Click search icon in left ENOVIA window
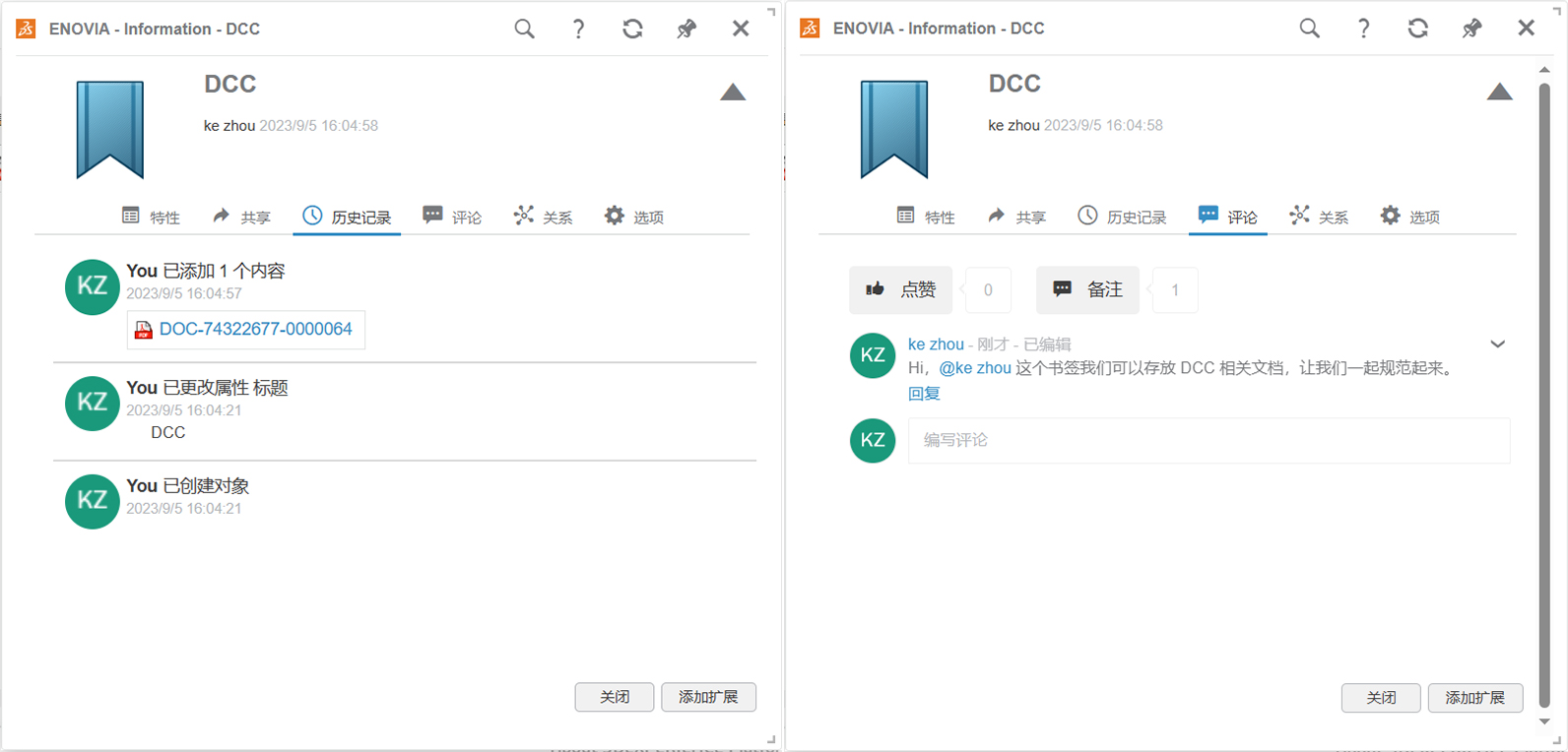The width and height of the screenshot is (1568, 752). (524, 30)
